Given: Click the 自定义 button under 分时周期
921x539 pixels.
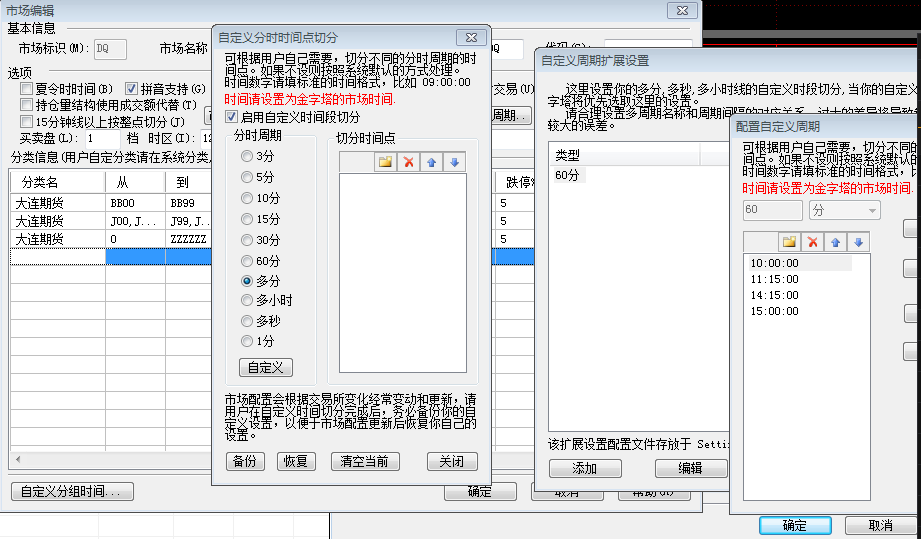Looking at the screenshot, I should click(x=265, y=368).
